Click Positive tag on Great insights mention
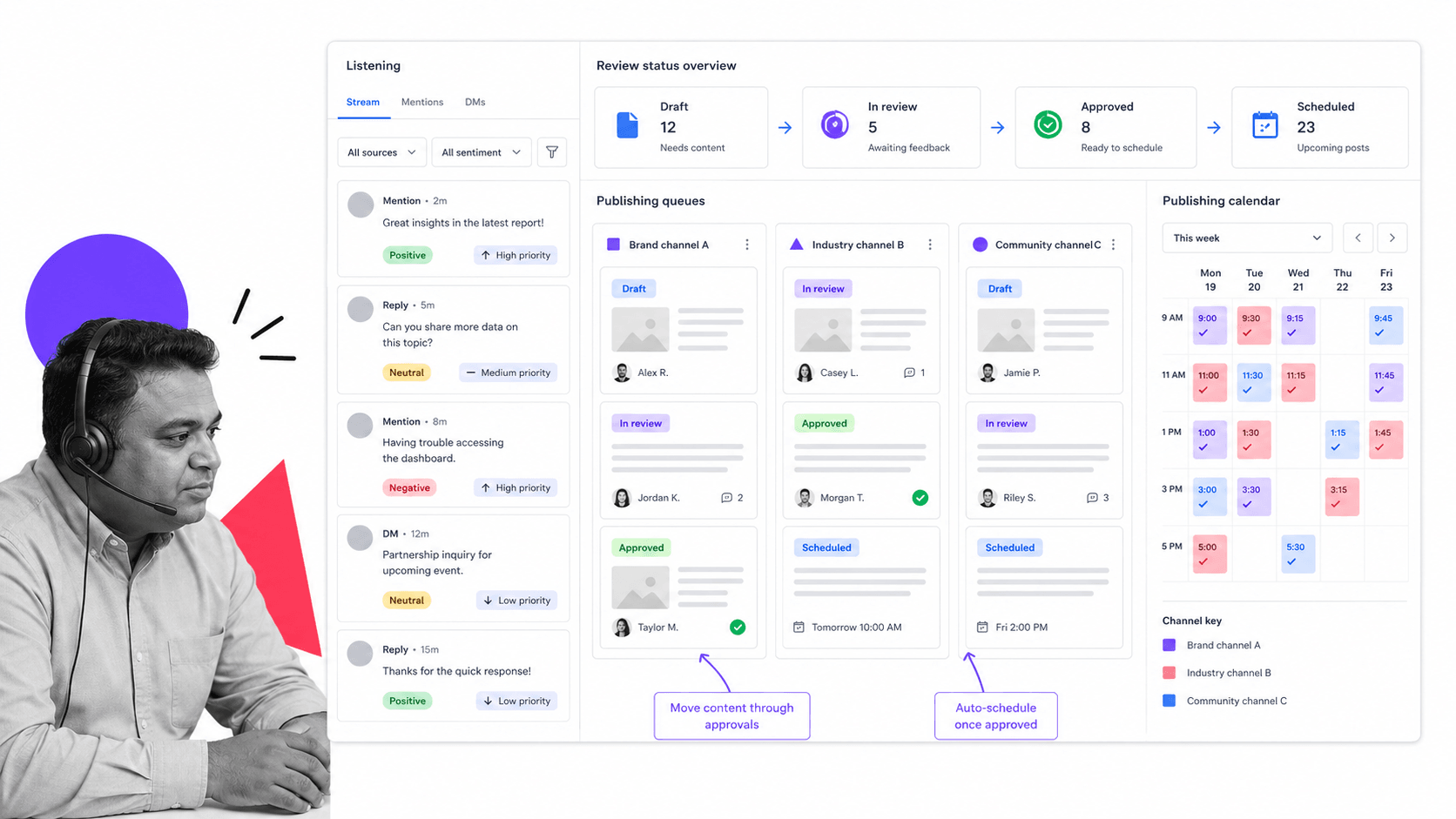The width and height of the screenshot is (1456, 819). point(408,255)
